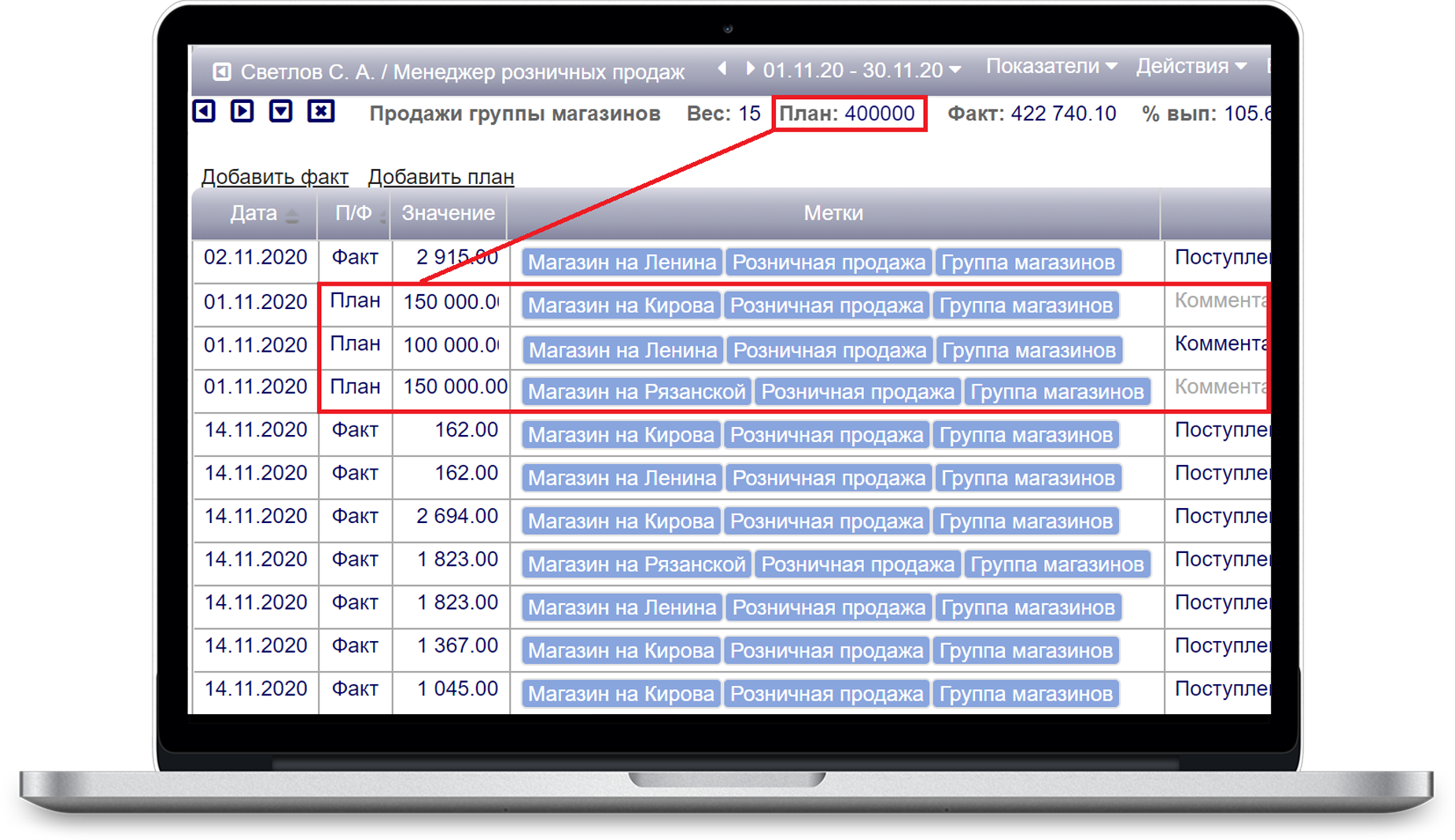
Task: Click the Добавить план link
Action: (441, 177)
